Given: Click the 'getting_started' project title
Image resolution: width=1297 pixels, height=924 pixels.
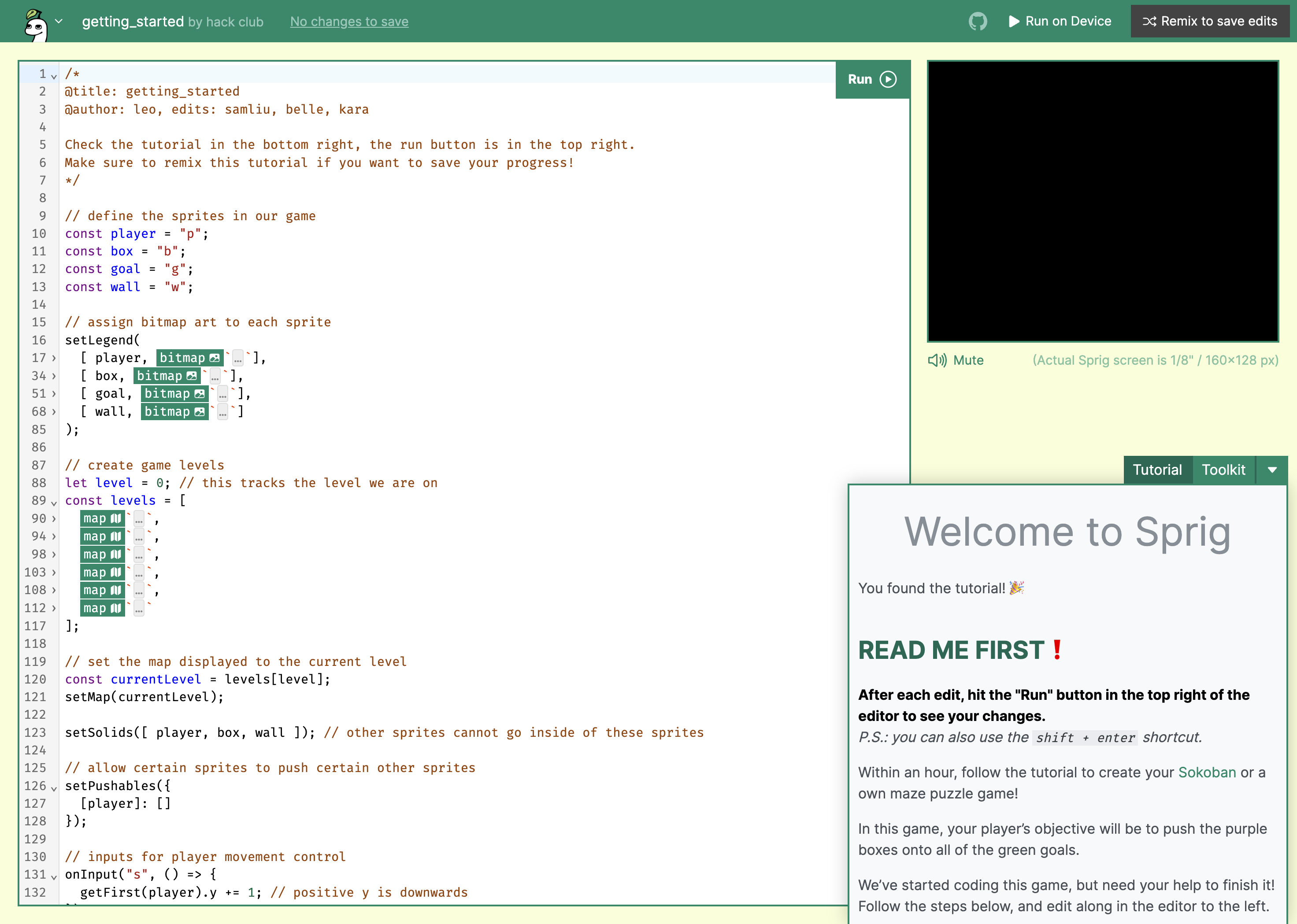Looking at the screenshot, I should point(133,22).
